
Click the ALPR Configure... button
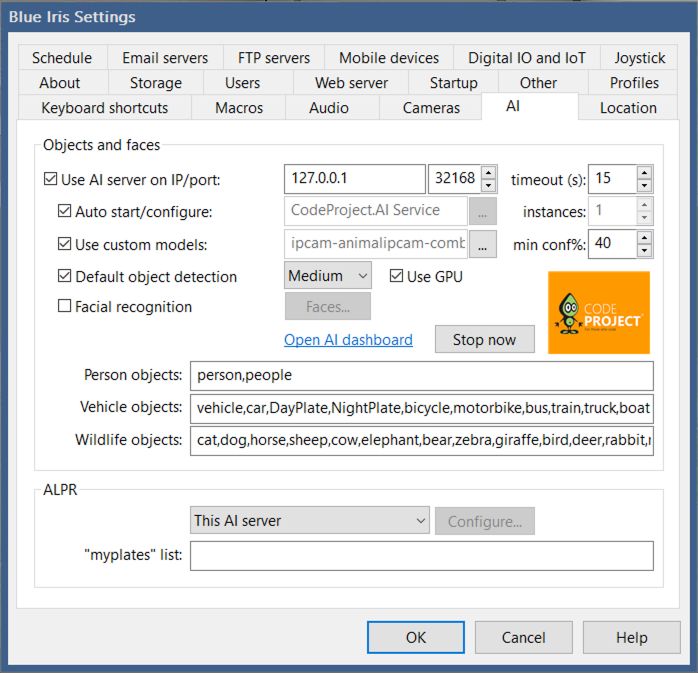pos(485,521)
